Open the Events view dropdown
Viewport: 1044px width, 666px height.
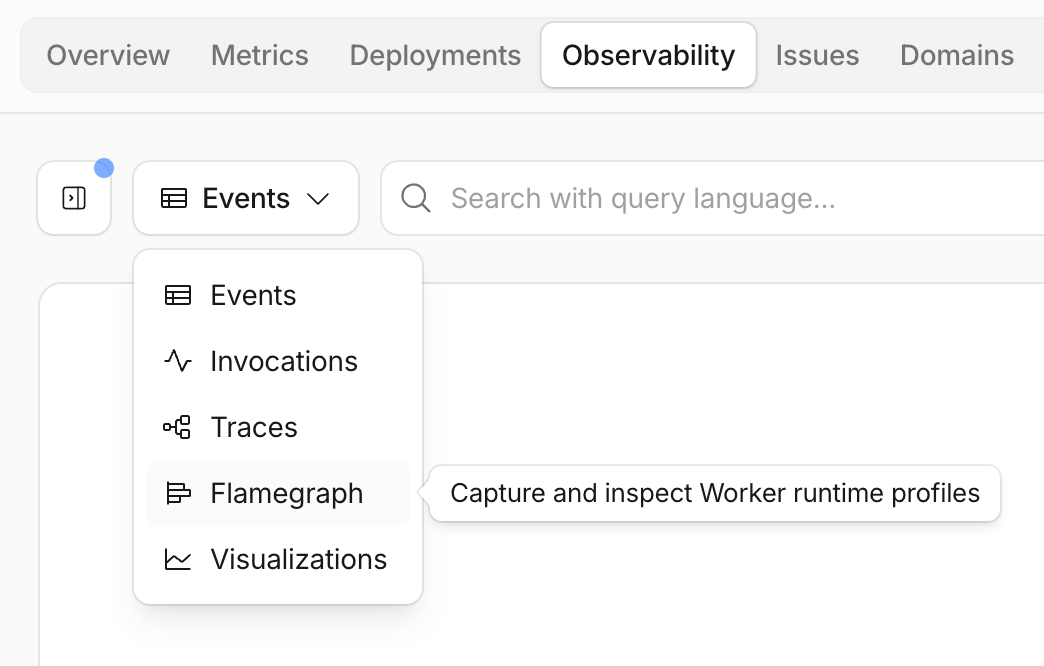246,198
